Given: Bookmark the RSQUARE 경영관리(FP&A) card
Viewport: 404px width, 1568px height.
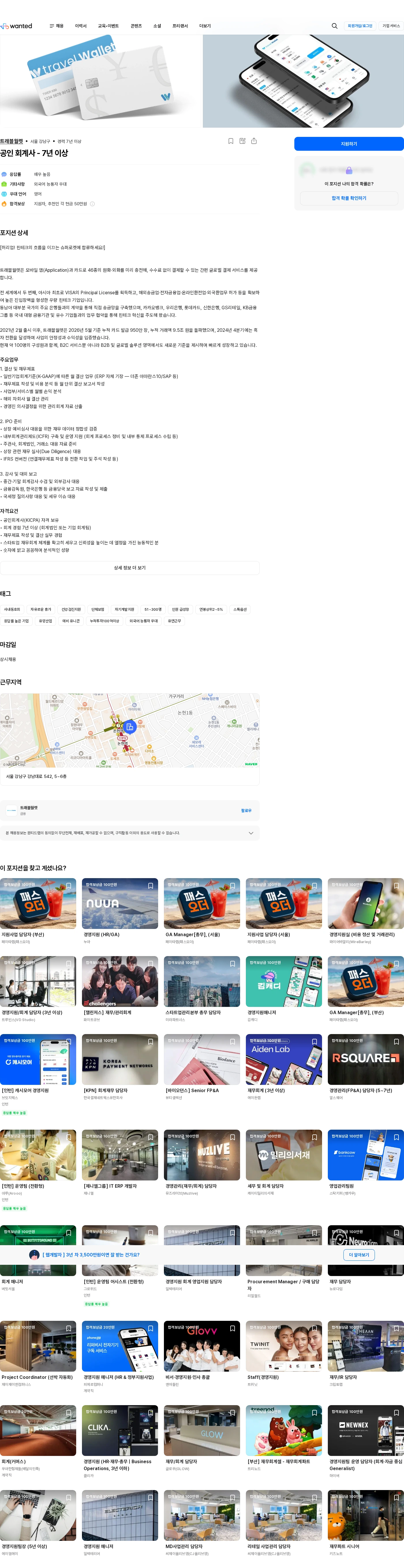Looking at the screenshot, I should pos(396,1042).
